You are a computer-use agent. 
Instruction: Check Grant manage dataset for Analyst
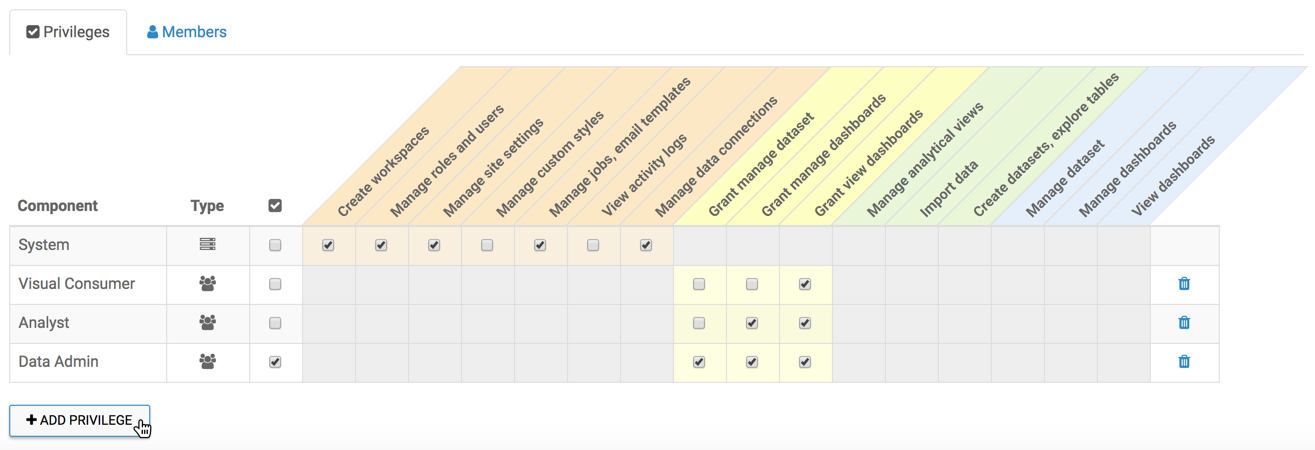pos(699,323)
